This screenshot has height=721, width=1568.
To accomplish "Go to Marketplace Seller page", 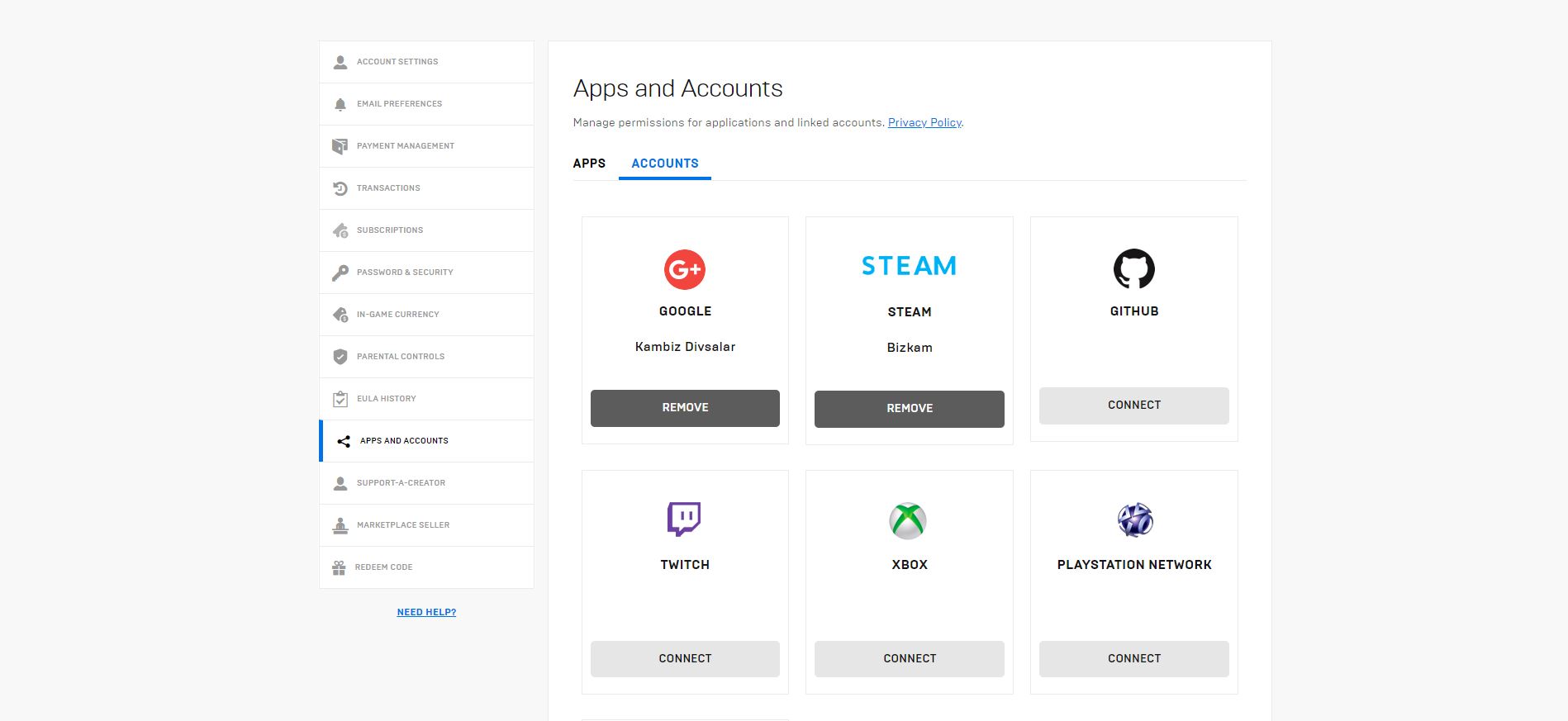I will coord(426,525).
